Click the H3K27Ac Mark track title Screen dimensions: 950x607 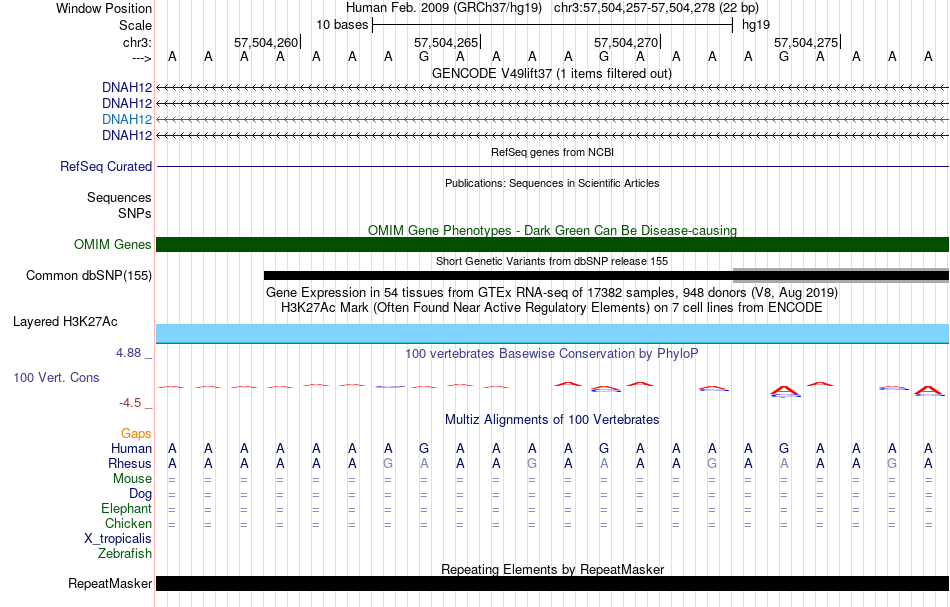click(x=552, y=307)
